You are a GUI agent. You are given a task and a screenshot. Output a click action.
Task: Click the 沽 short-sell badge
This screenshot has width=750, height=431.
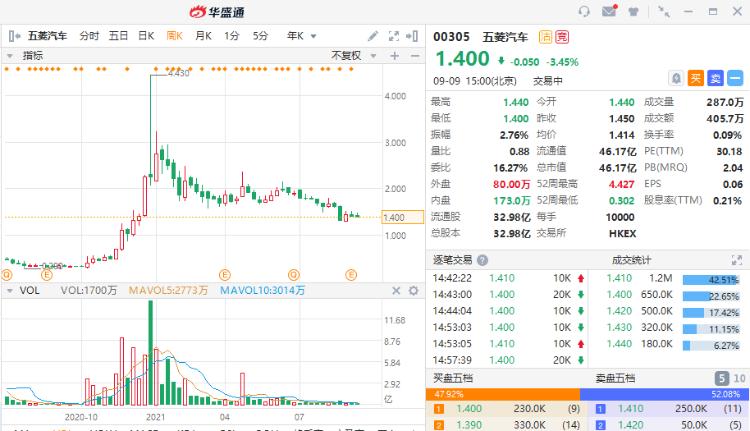(x=545, y=37)
